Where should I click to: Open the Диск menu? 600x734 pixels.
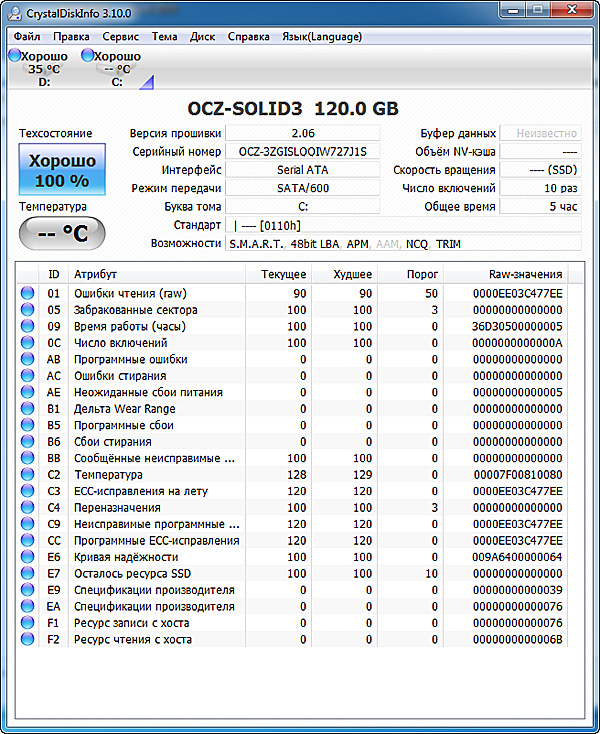coord(202,37)
